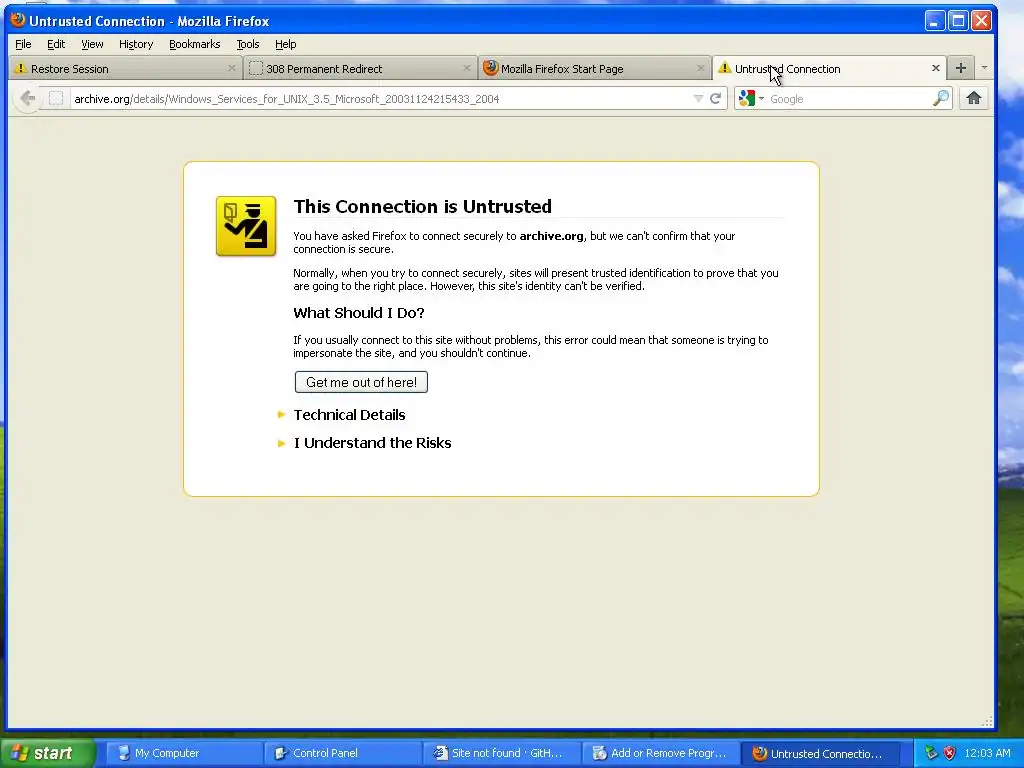Click the site identity icon in address bar
The image size is (1024, 768).
[56, 99]
